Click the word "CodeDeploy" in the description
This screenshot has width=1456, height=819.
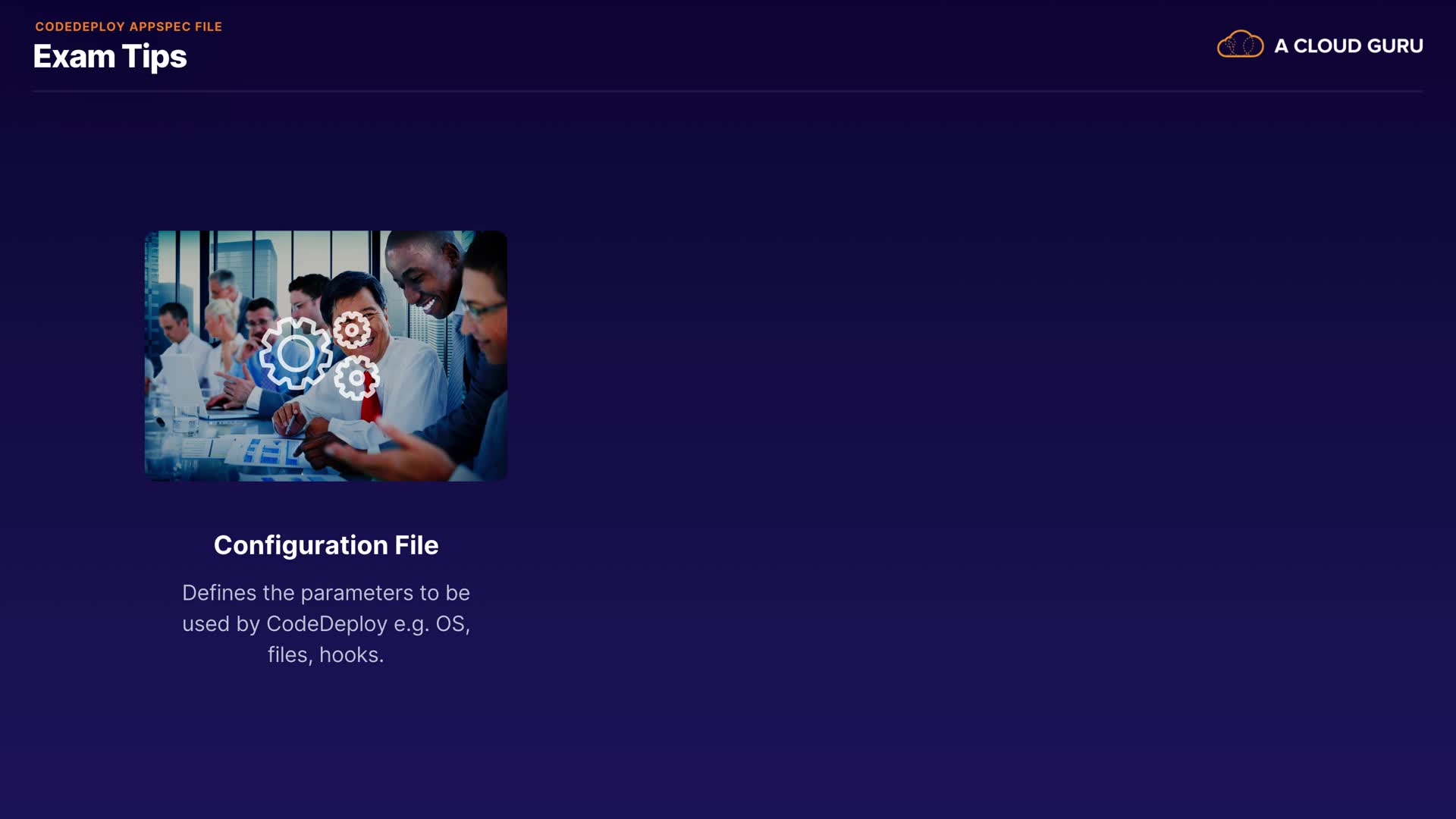[x=327, y=624]
